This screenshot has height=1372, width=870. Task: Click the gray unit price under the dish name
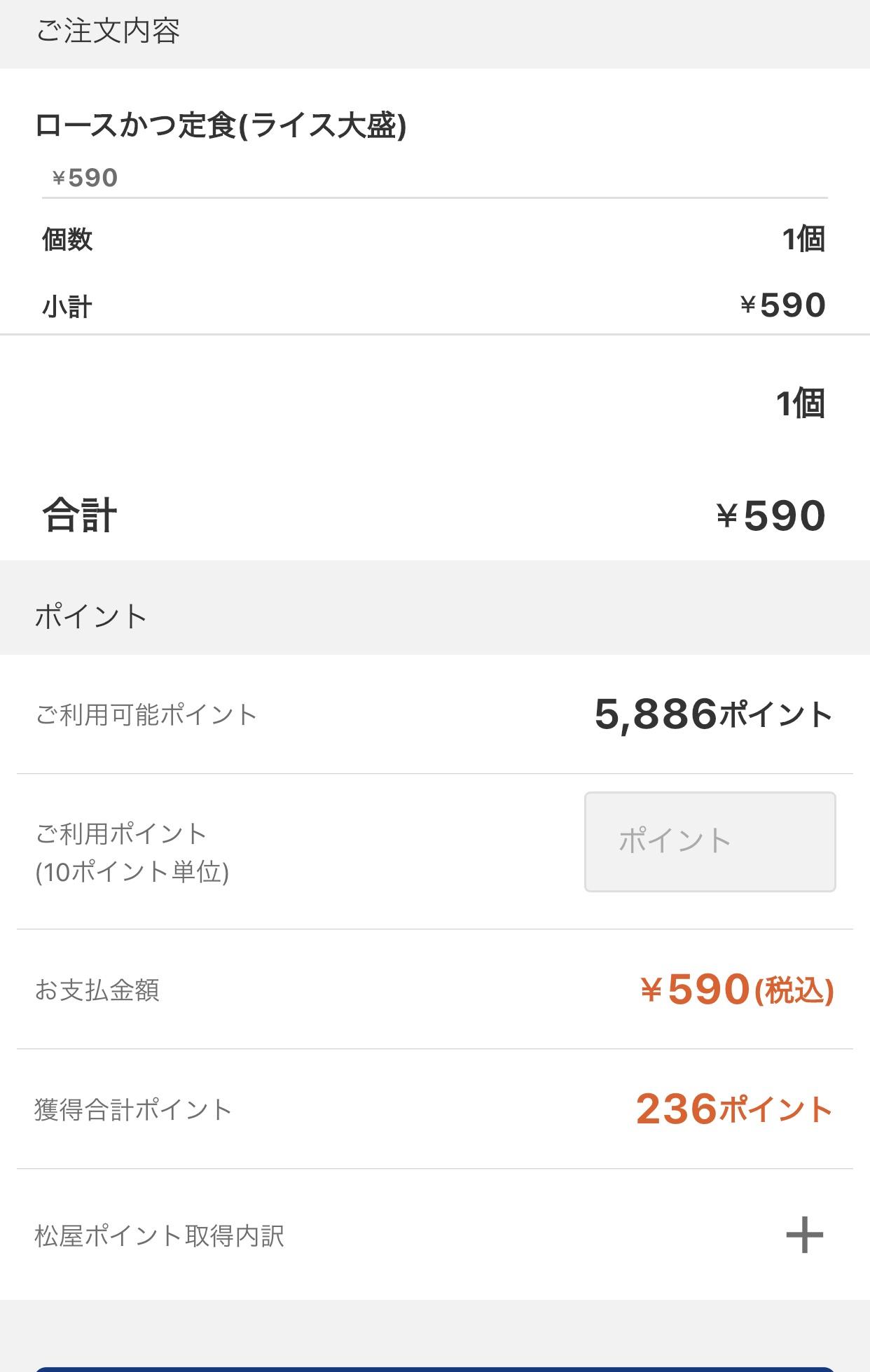click(x=85, y=178)
